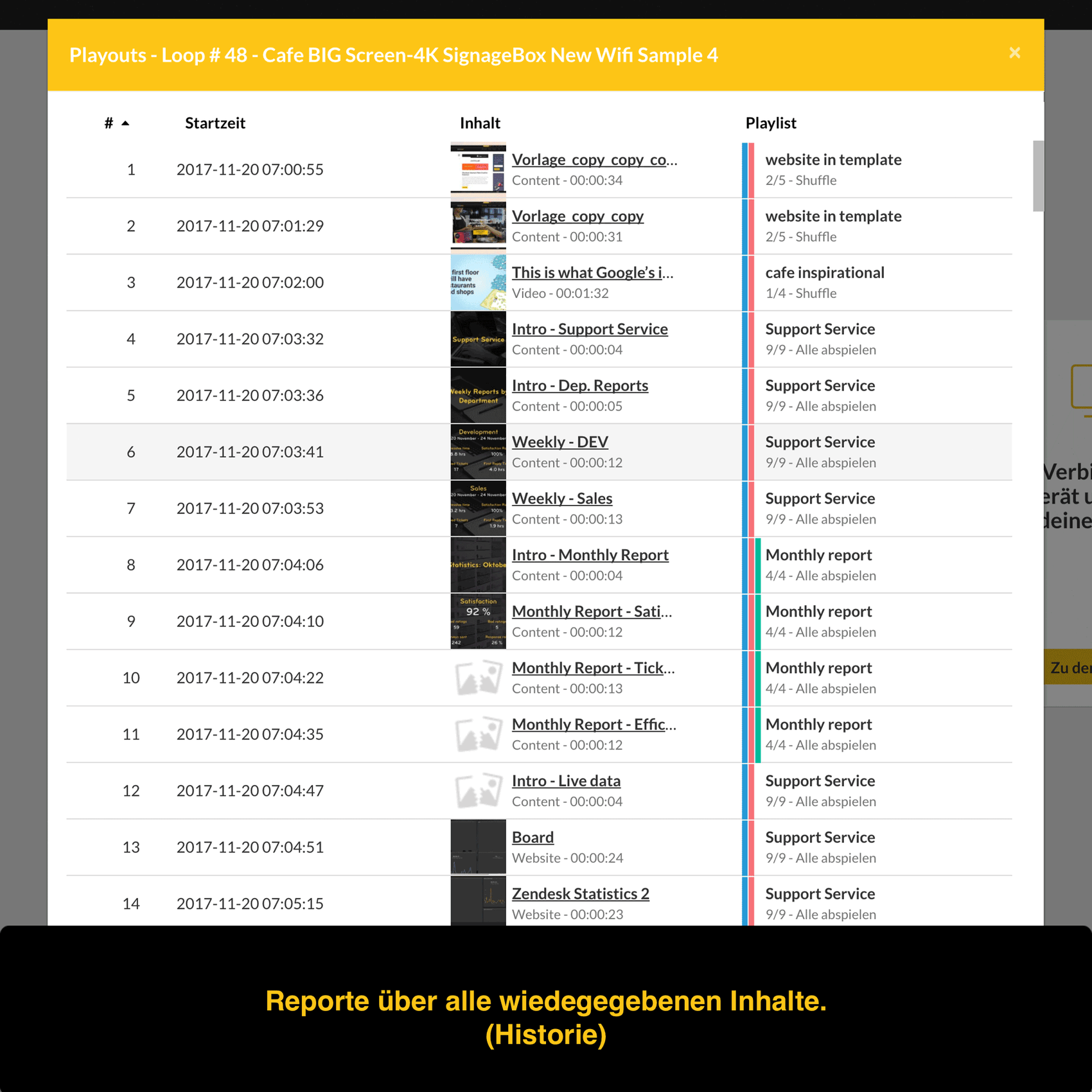Click placeholder image icon for Monthly Report - Tick
The height and width of the screenshot is (1092, 1092).
[478, 678]
